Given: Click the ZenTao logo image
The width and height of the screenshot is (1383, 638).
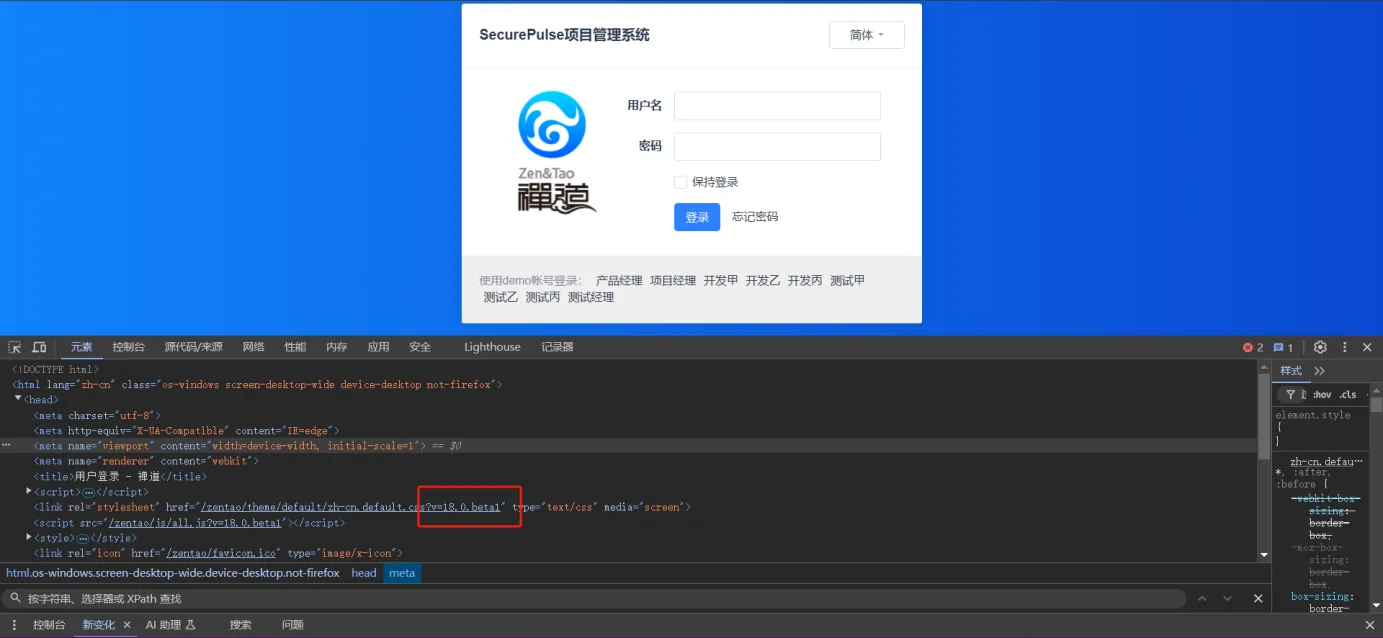Looking at the screenshot, I should tap(554, 152).
